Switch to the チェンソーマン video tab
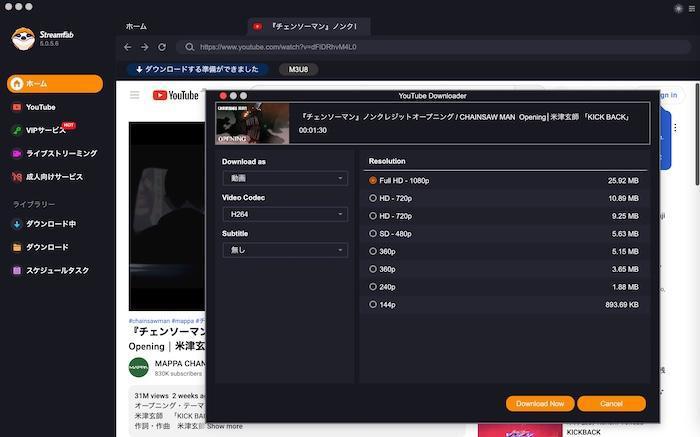700x437 pixels. (x=309, y=27)
